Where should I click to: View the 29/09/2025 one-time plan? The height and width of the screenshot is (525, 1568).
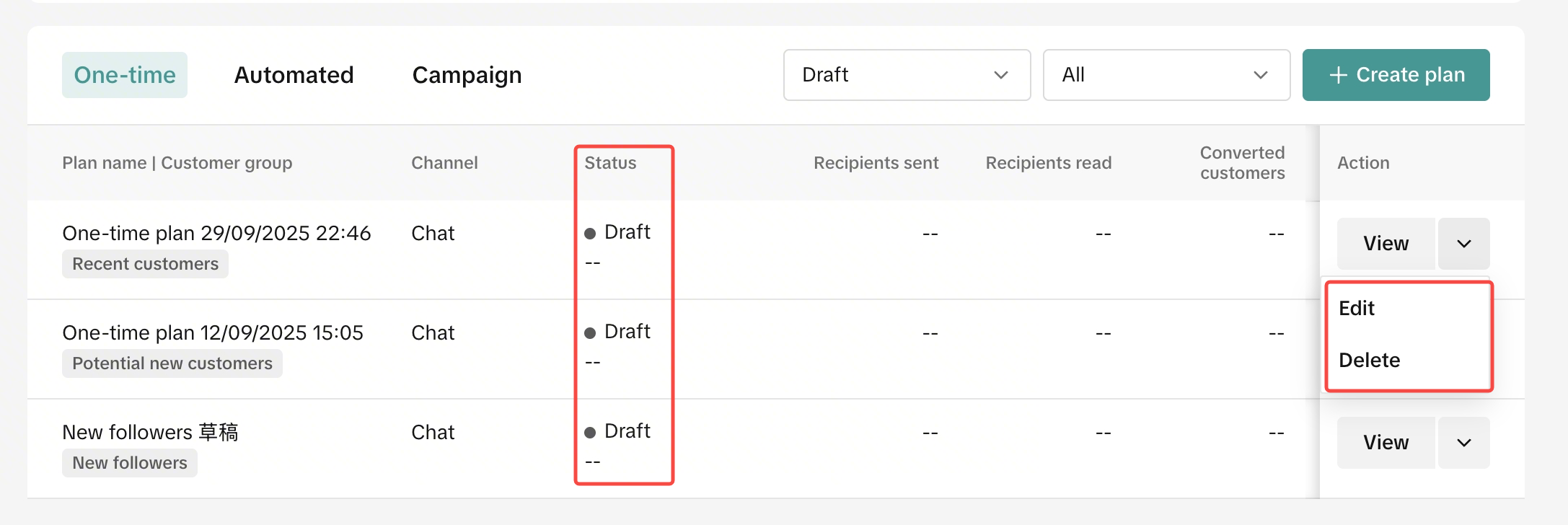click(1386, 244)
